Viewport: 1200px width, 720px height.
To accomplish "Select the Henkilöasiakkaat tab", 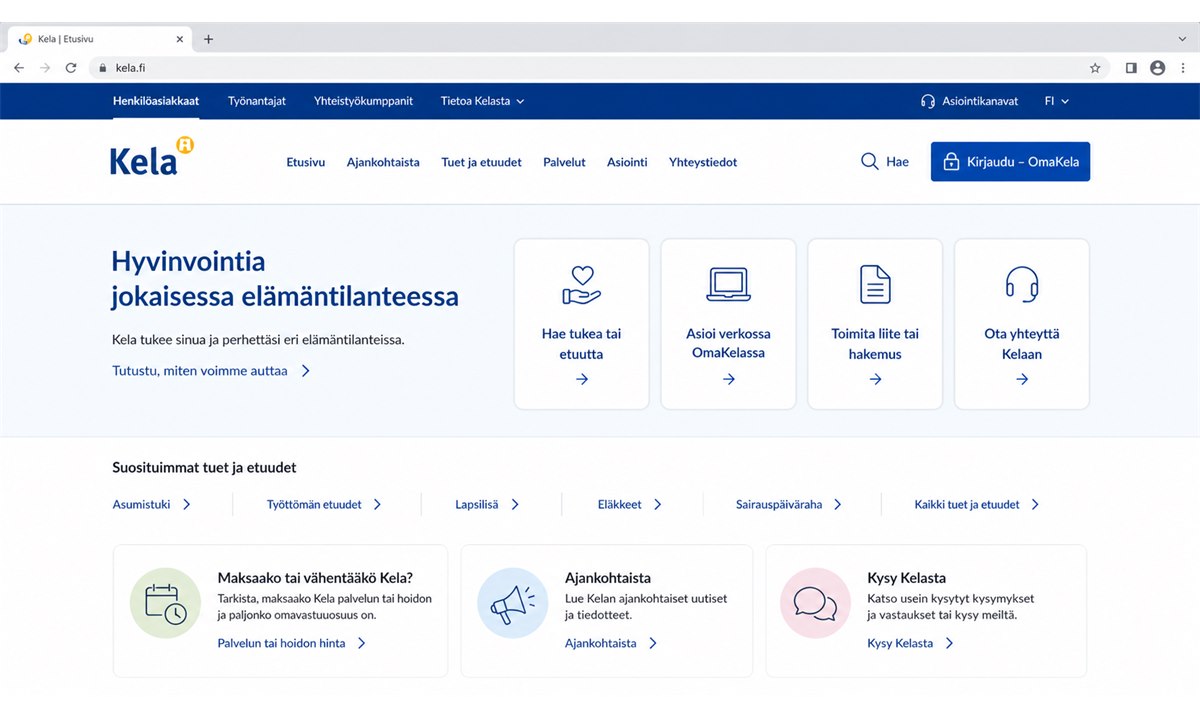I will pyautogui.click(x=156, y=101).
